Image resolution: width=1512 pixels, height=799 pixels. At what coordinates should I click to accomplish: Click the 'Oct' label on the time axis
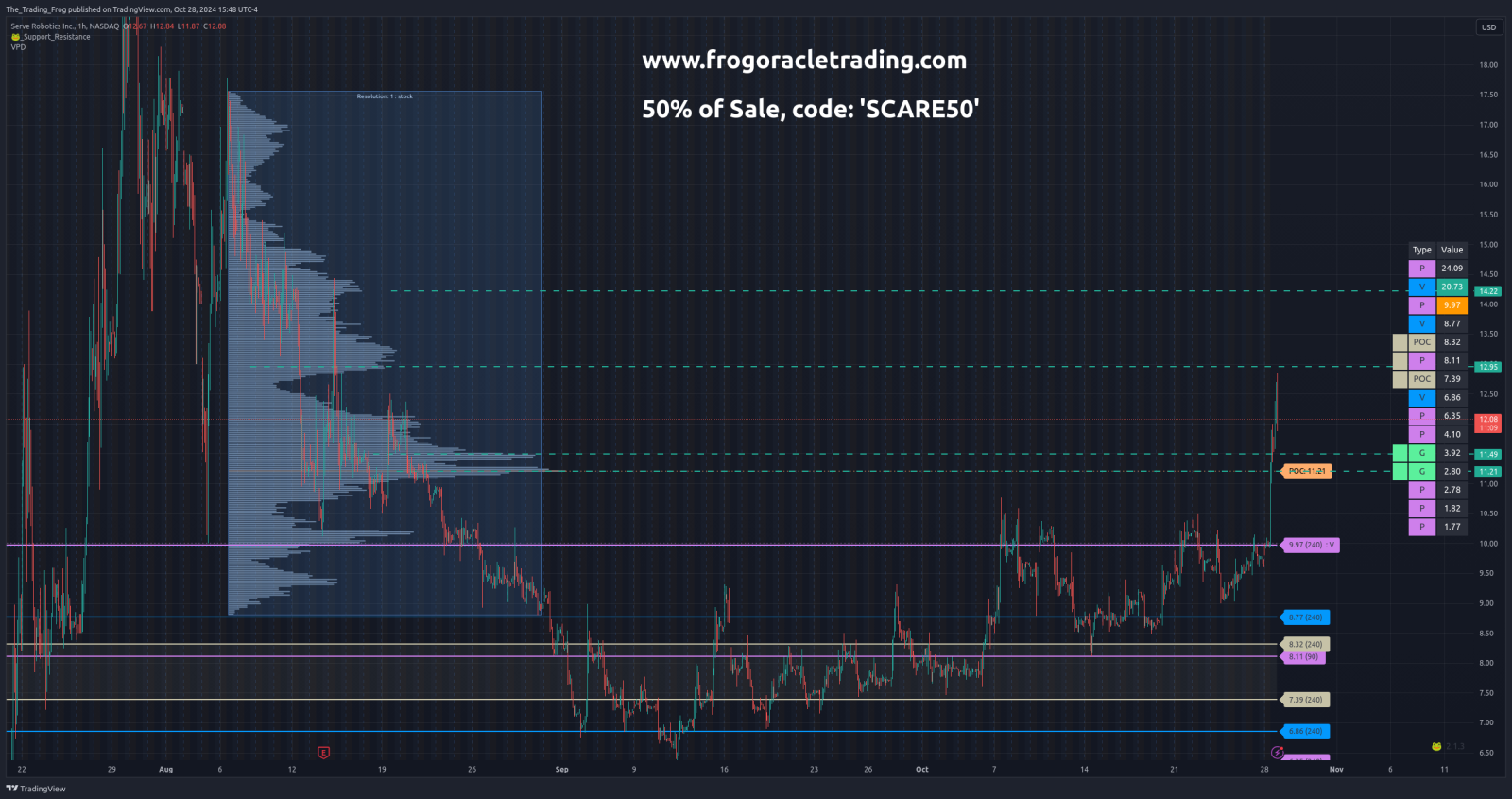click(x=922, y=770)
